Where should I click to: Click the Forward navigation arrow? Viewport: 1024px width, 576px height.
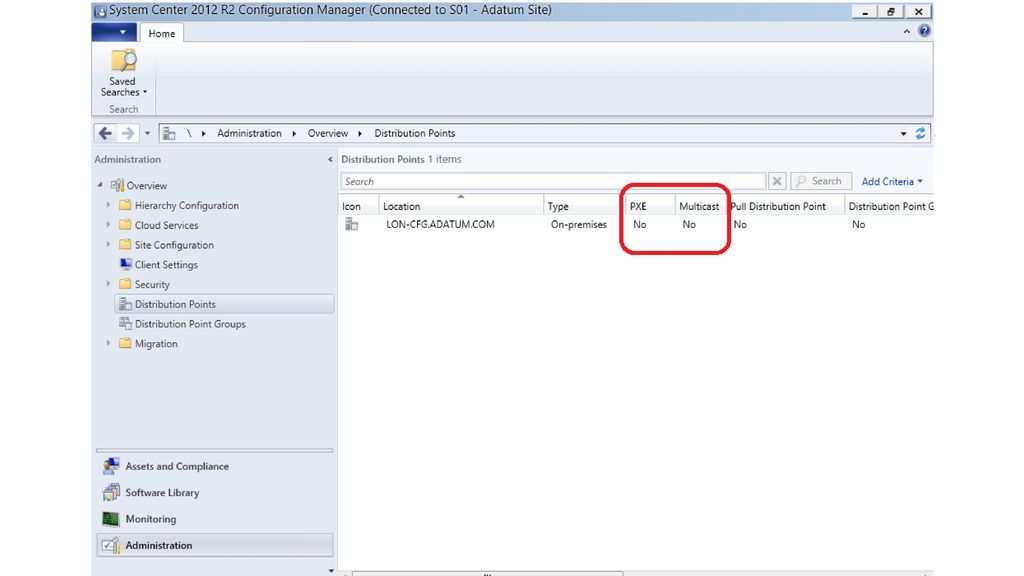click(128, 133)
